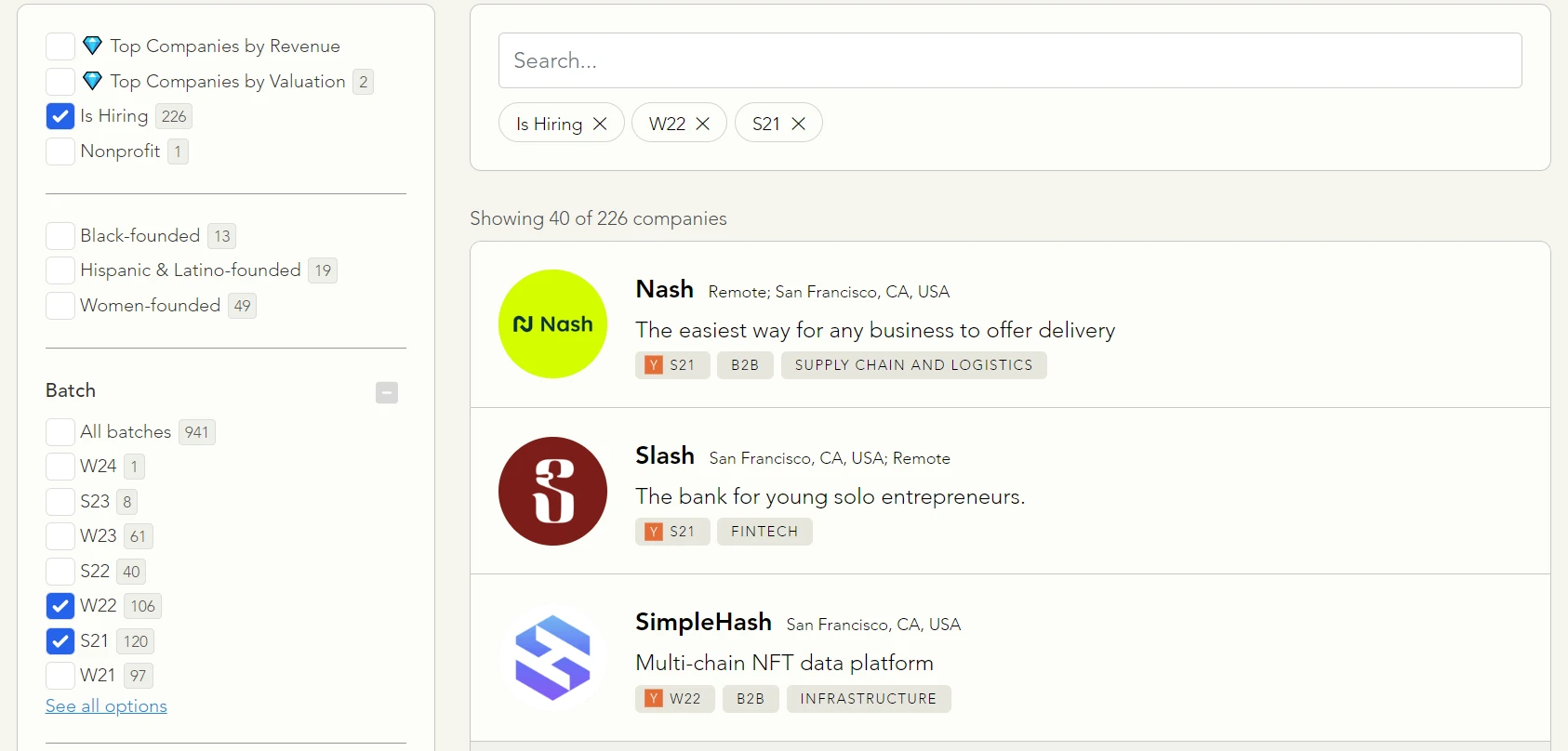Enable Top Companies by Revenue checkbox
Screen dimensions: 1568x751
(60, 46)
